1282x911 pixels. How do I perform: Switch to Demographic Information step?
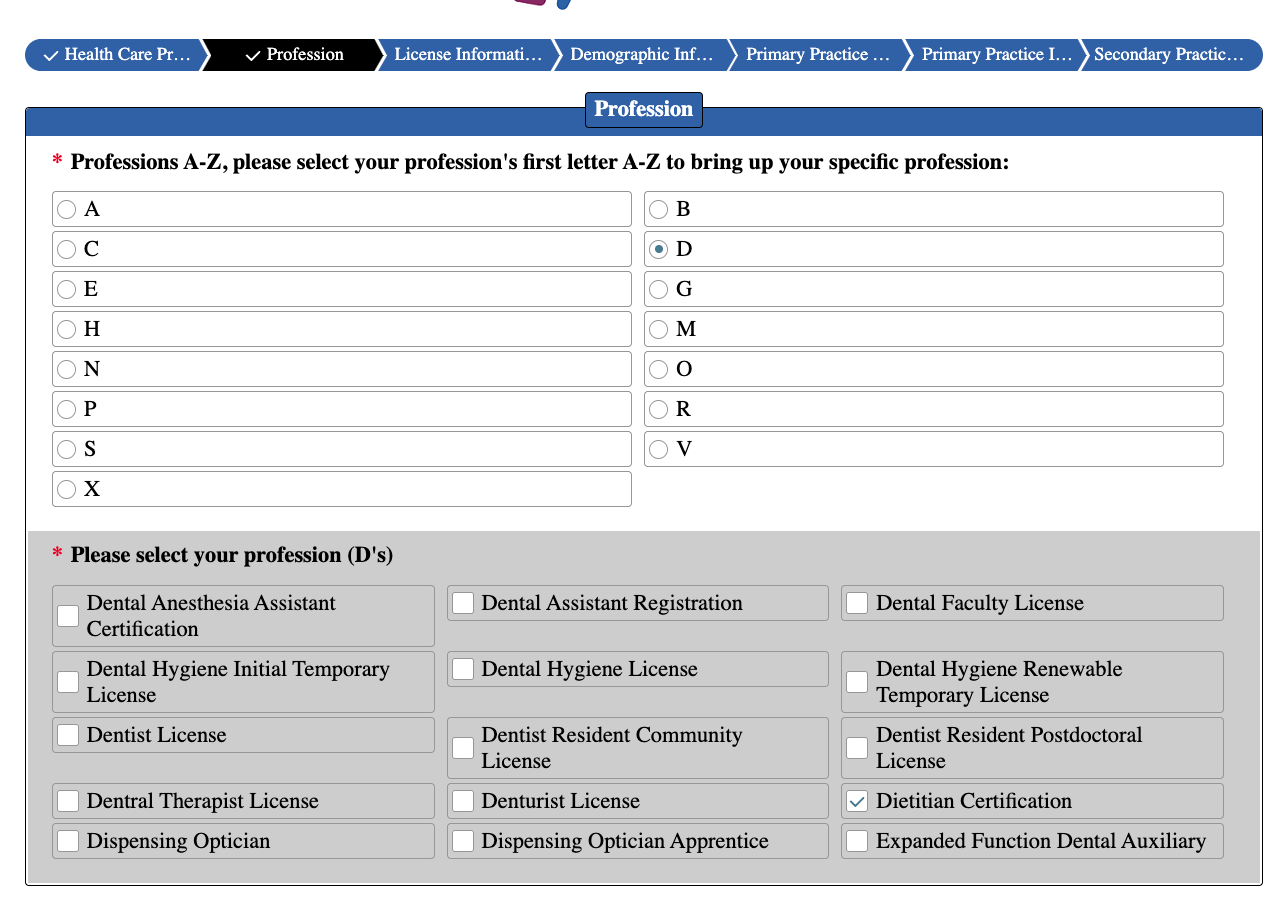(x=641, y=54)
